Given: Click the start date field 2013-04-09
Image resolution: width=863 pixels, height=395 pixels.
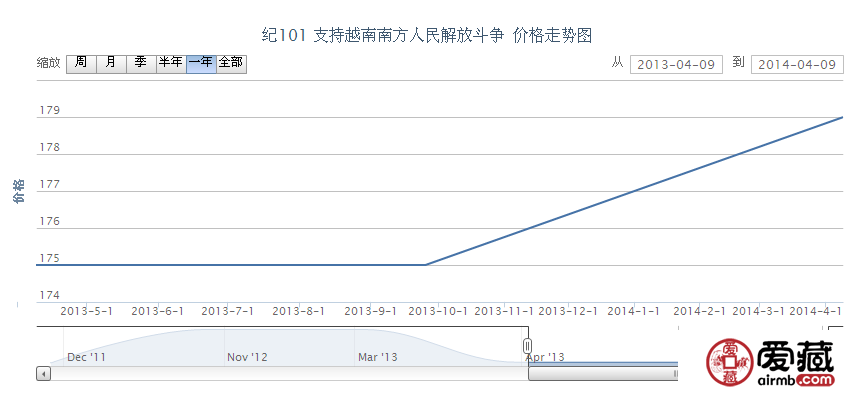Looking at the screenshot, I should tap(676, 64).
